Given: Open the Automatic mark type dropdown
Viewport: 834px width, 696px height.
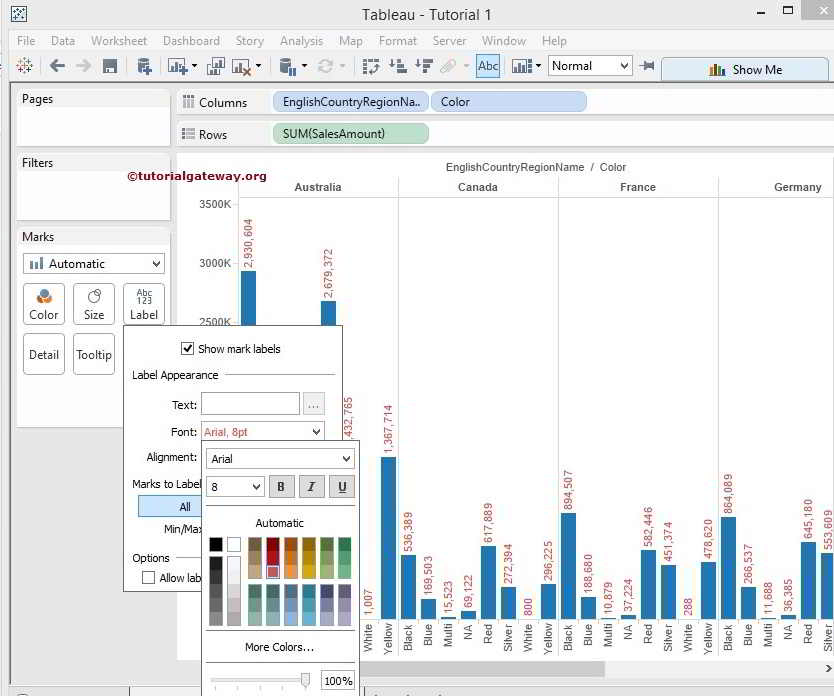Looking at the screenshot, I should tap(93, 264).
